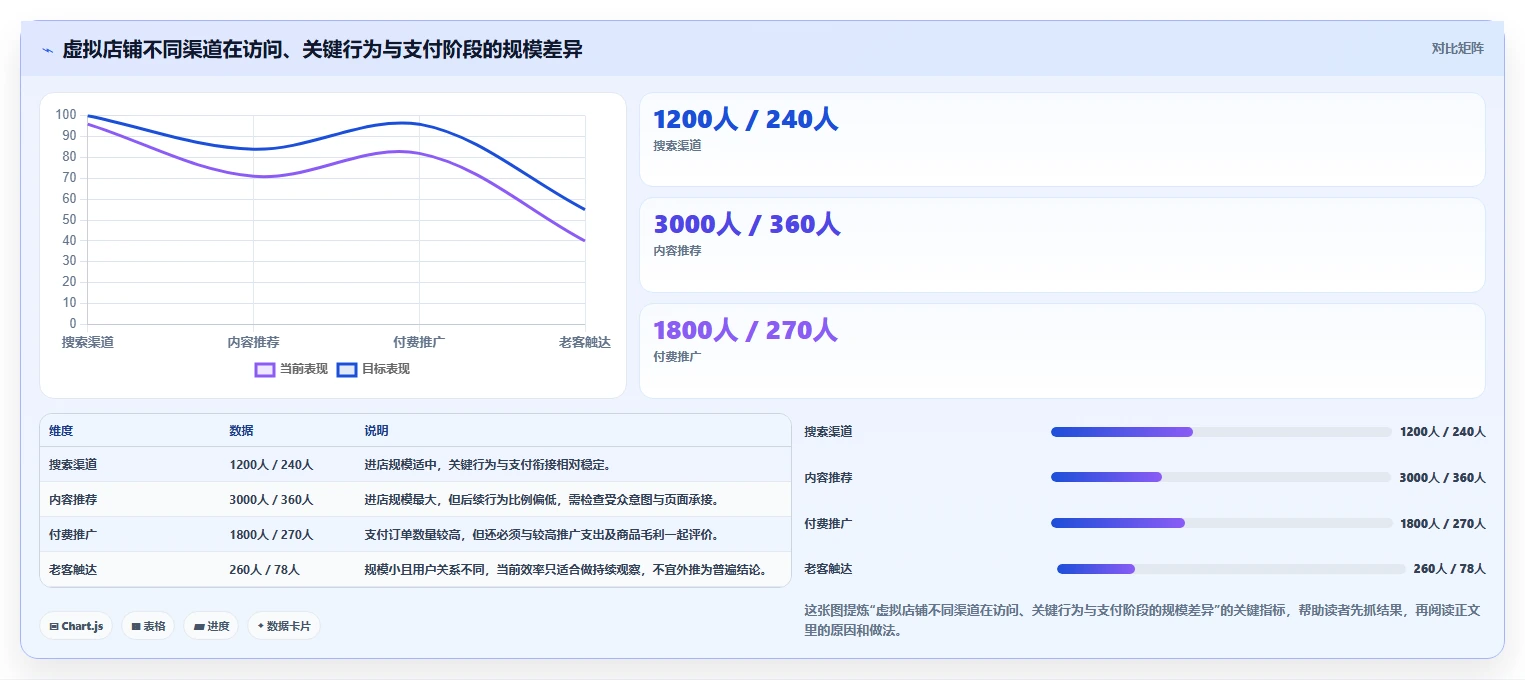The width and height of the screenshot is (1525, 680).
Task: Click the 付费推广 label in progress list
Action: tap(829, 524)
